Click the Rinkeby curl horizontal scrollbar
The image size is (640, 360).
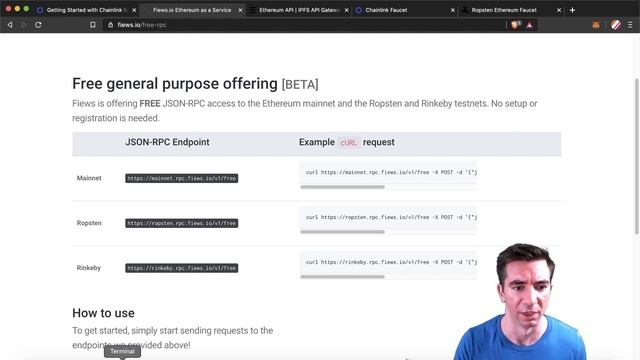342,277
